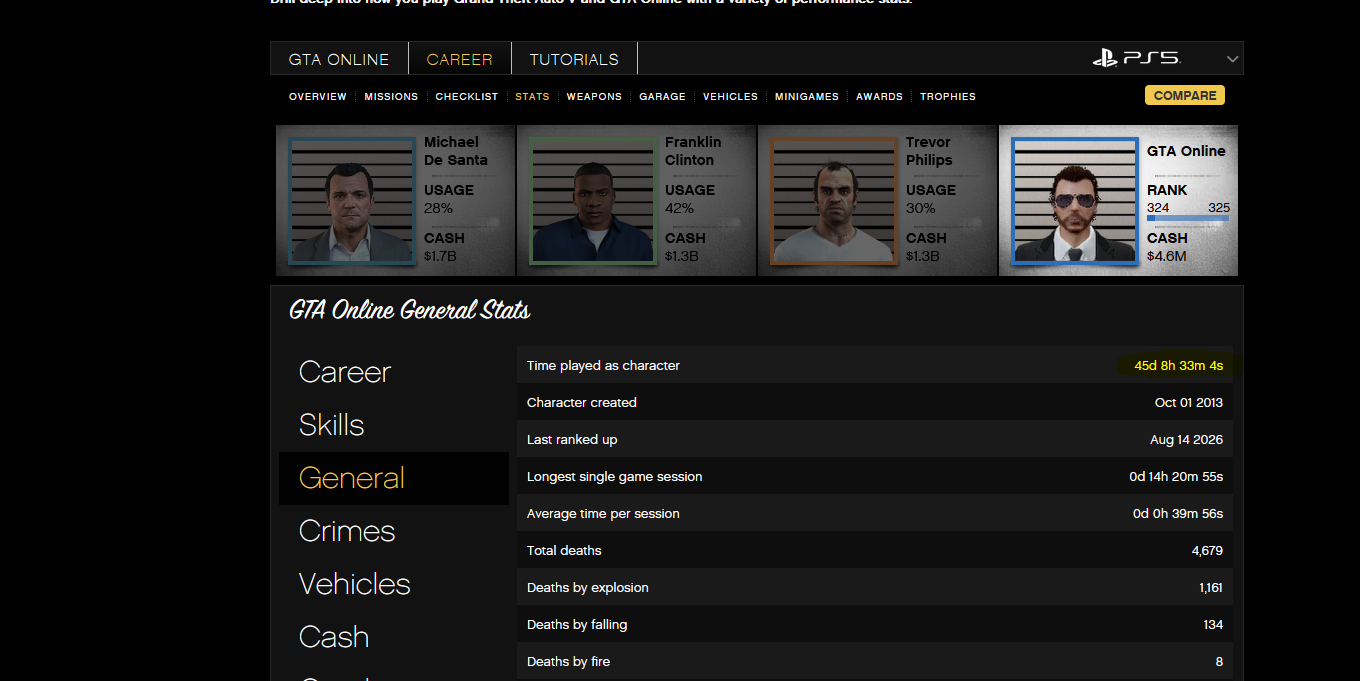Open the VEHICLES sub-menu link
The width and height of the screenshot is (1360, 681).
(x=730, y=97)
